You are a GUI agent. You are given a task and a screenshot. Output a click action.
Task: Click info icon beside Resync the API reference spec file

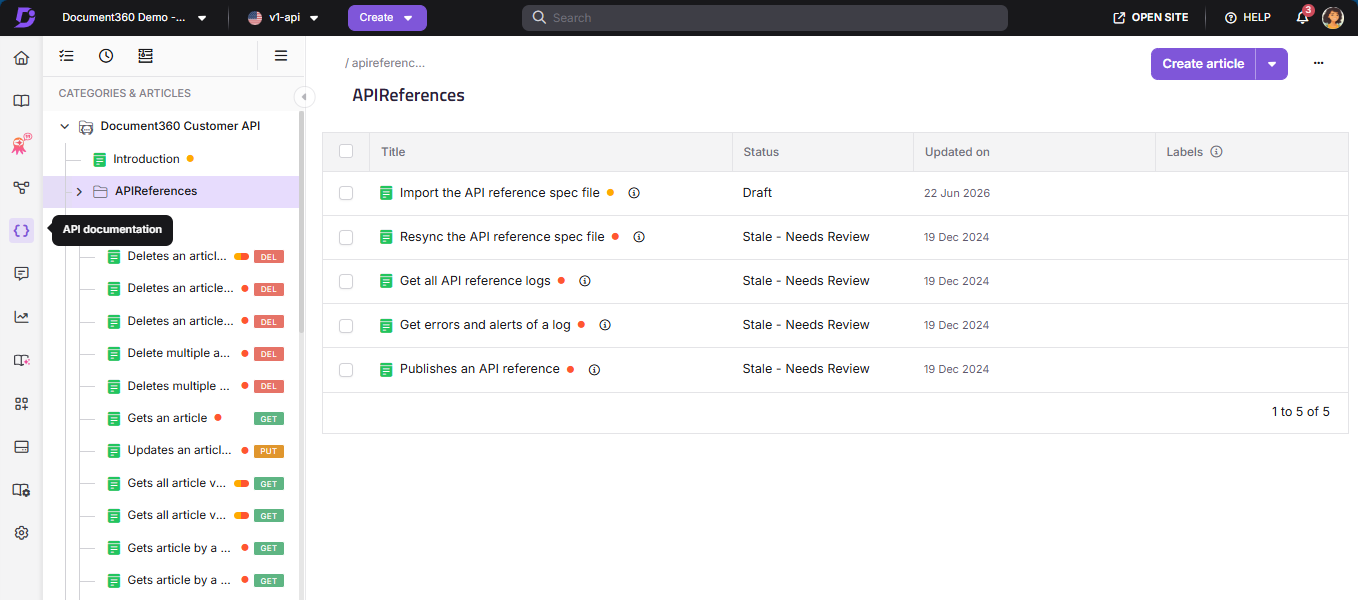coord(639,237)
